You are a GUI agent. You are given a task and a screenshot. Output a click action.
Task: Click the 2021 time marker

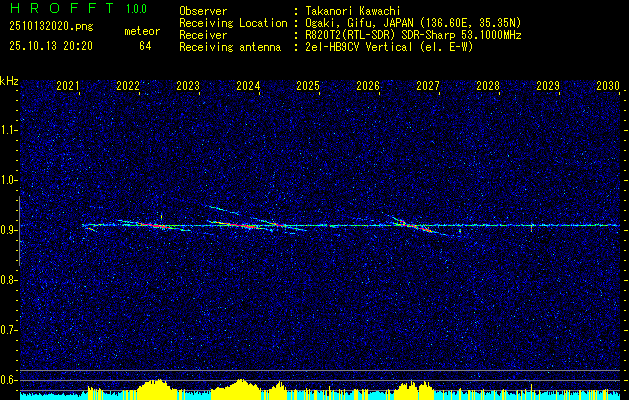pos(68,86)
